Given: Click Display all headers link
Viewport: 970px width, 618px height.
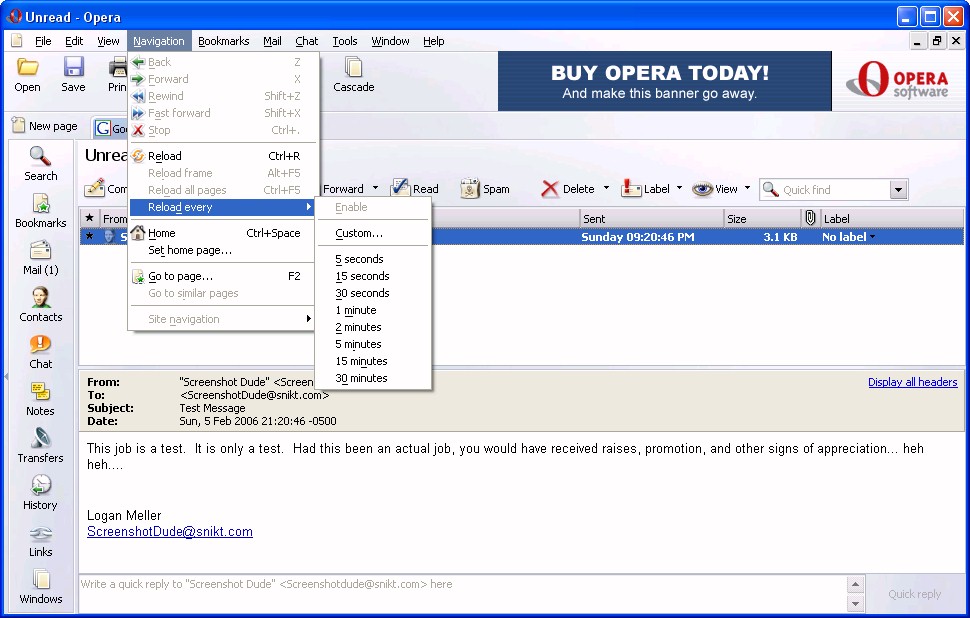Looking at the screenshot, I should (912, 382).
